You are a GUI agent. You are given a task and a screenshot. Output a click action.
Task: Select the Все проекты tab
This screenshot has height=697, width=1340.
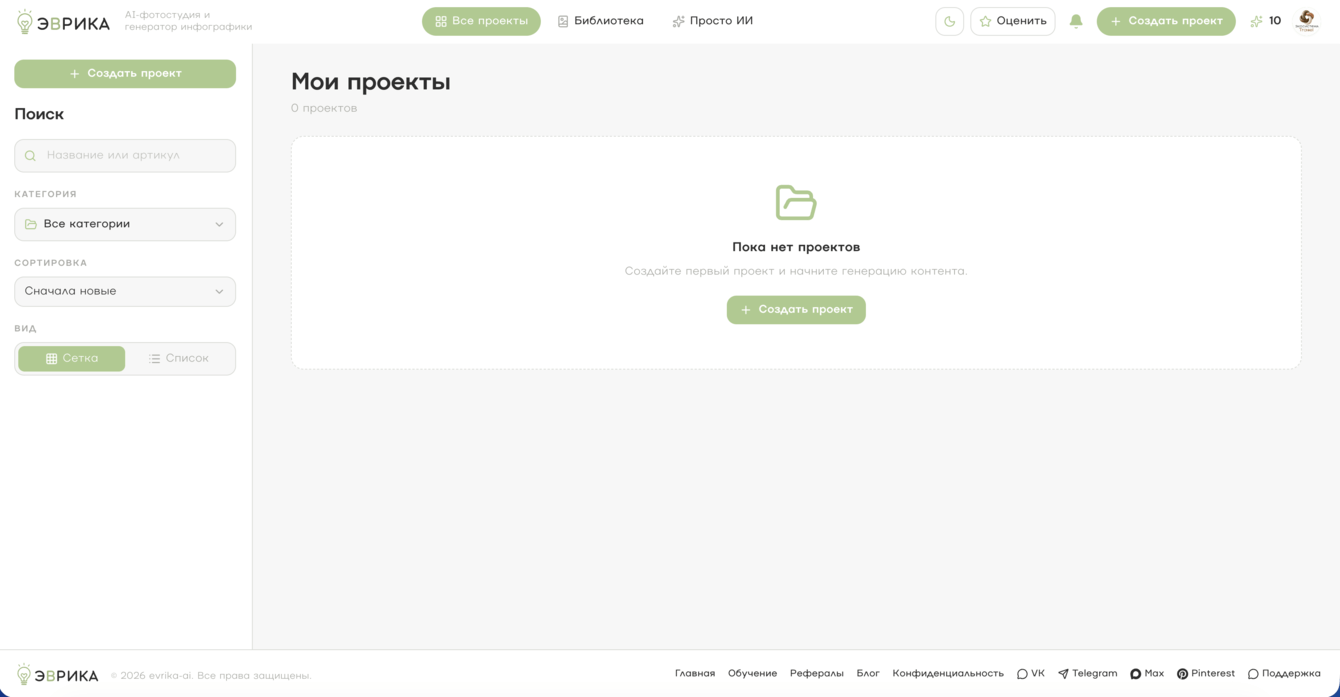coord(481,21)
